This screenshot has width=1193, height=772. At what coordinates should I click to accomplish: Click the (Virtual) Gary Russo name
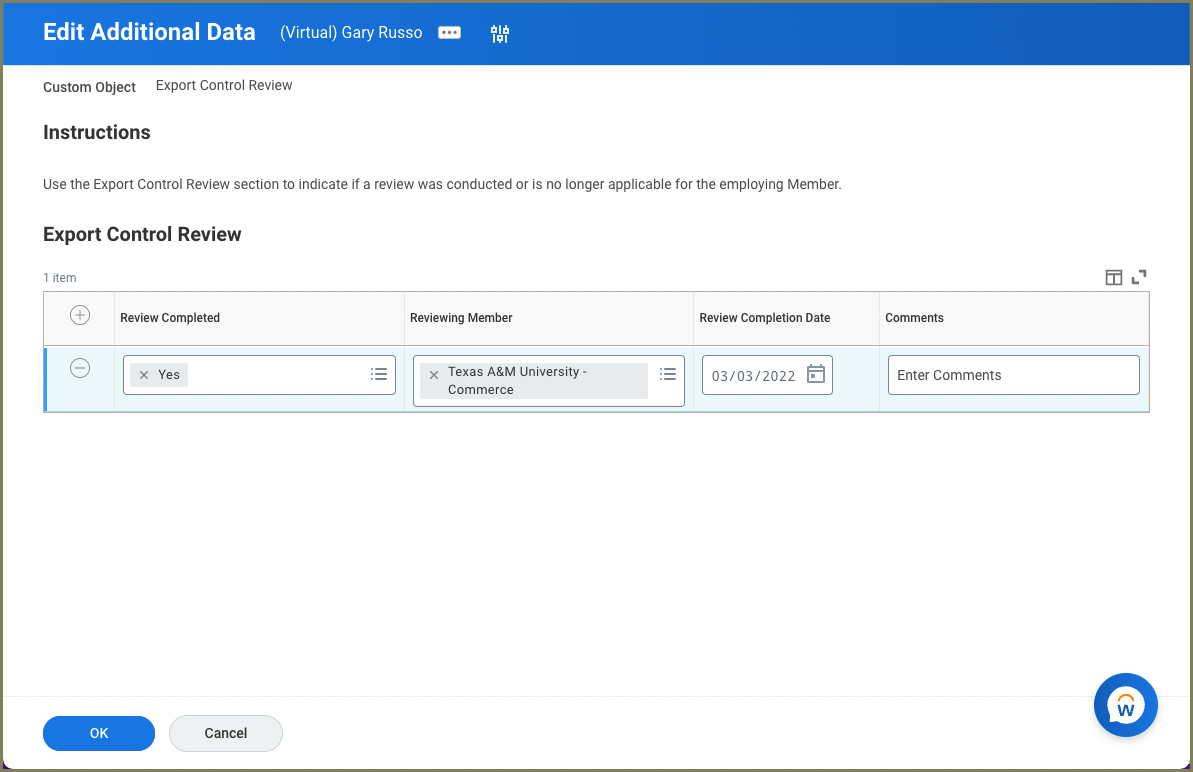[351, 33]
